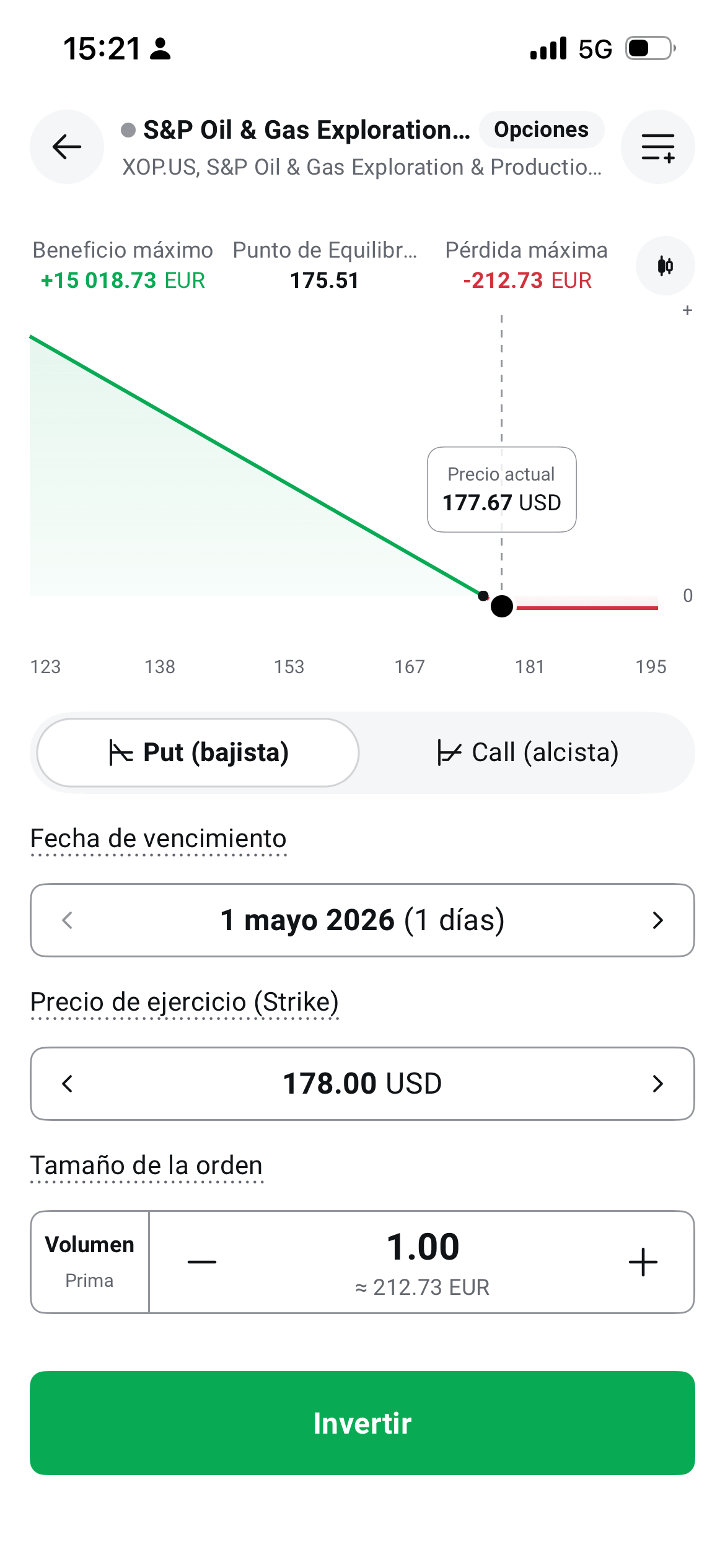Tap the back arrow button
The image size is (725, 1568).
point(67,147)
